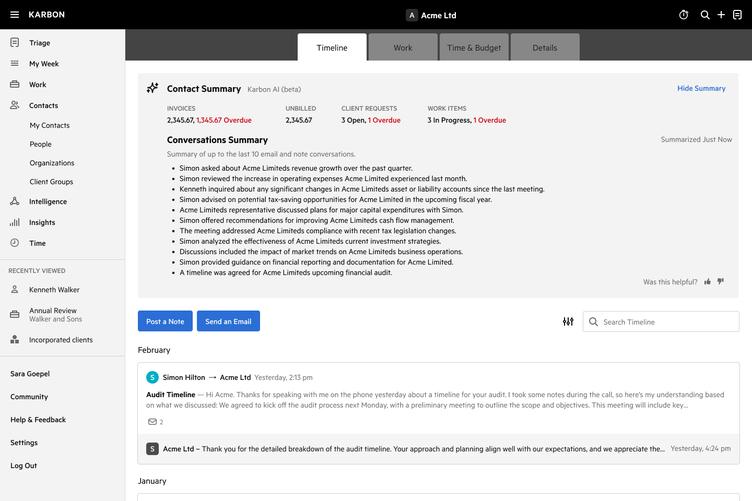Screen dimensions: 752x501
Task: Click Simon Hilton's teal avatar
Action: [x=153, y=377]
